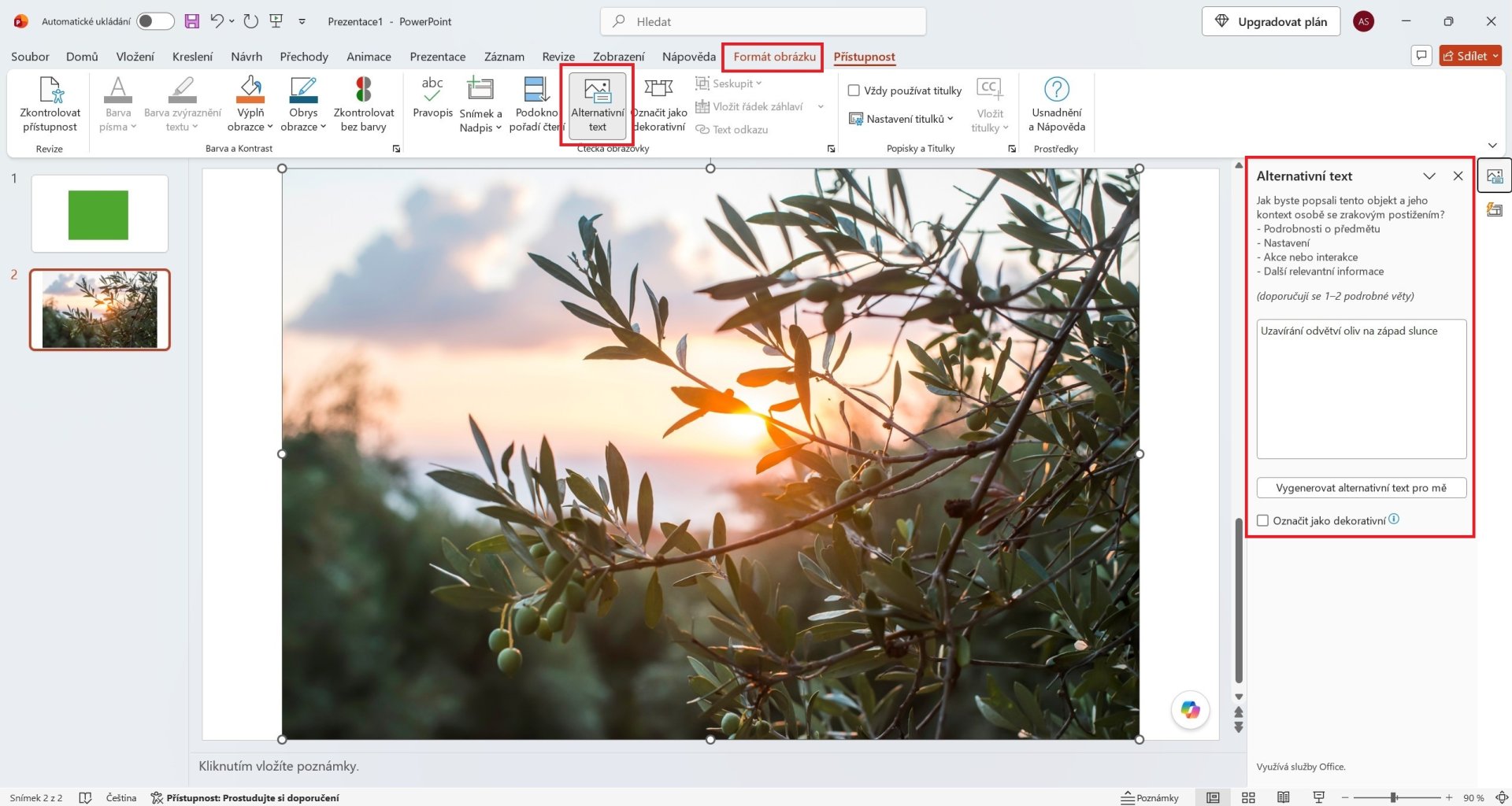The image size is (1512, 806).
Task: Click the second side pane icon
Action: [1495, 209]
